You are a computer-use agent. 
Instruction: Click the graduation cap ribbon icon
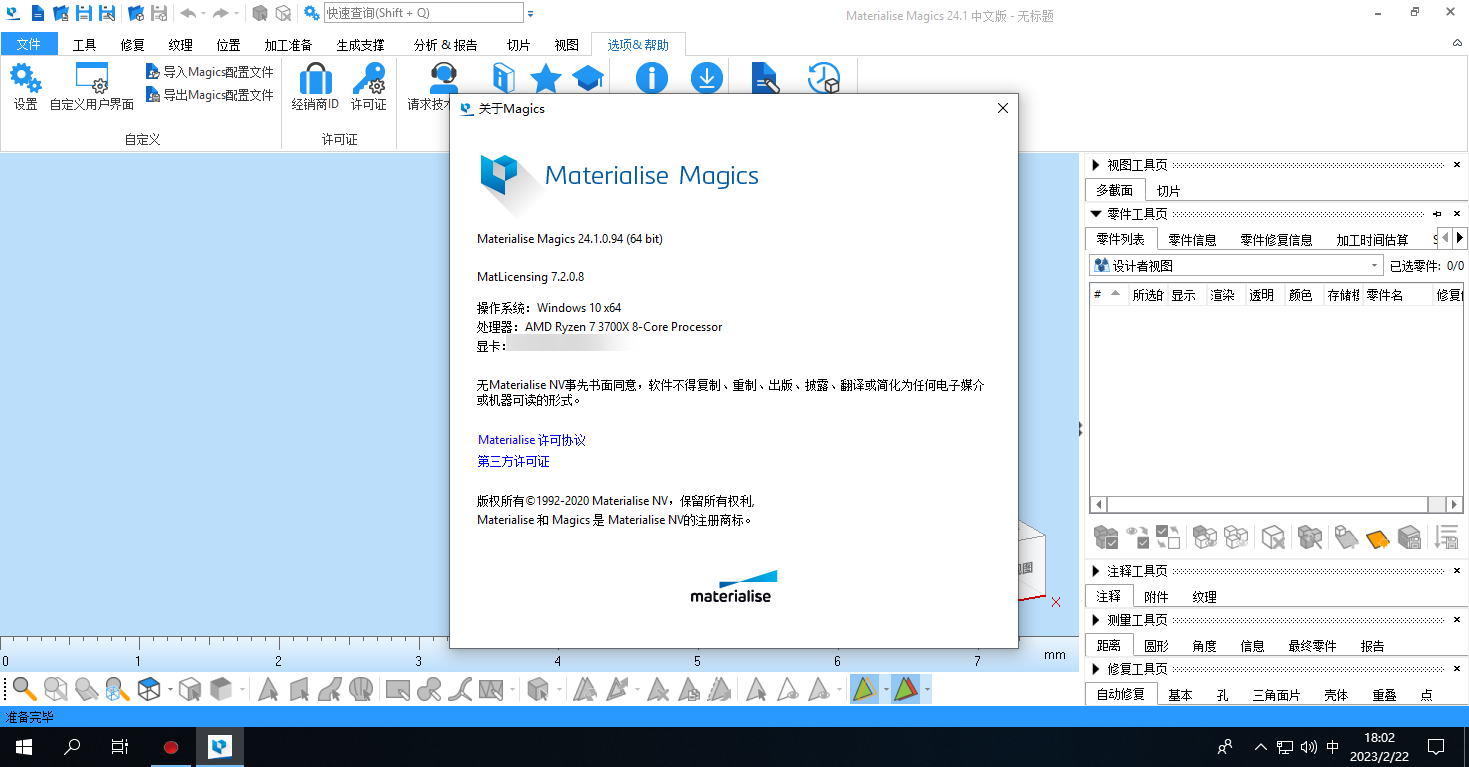pyautogui.click(x=587, y=78)
